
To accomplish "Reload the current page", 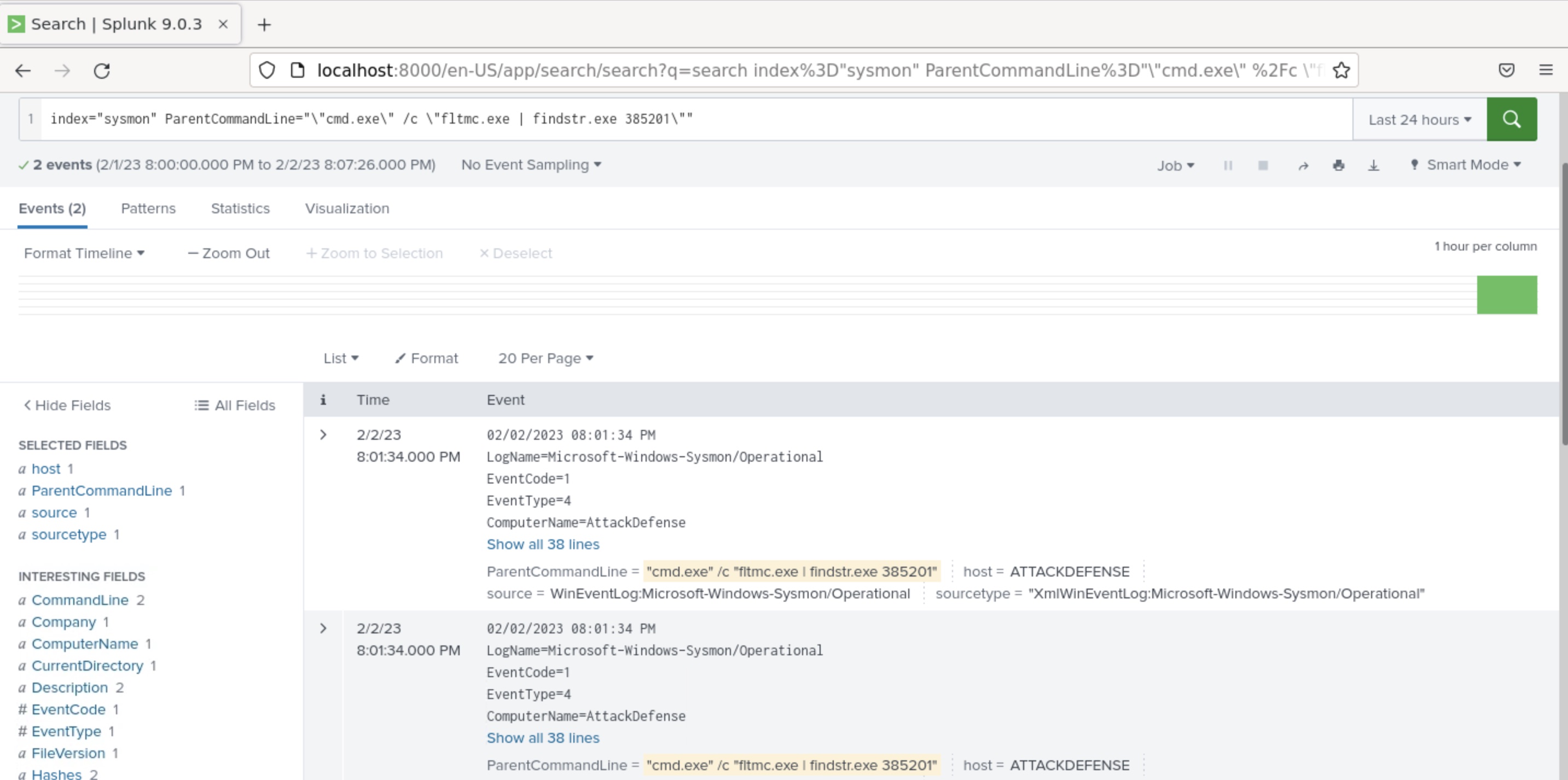I will click(x=102, y=71).
